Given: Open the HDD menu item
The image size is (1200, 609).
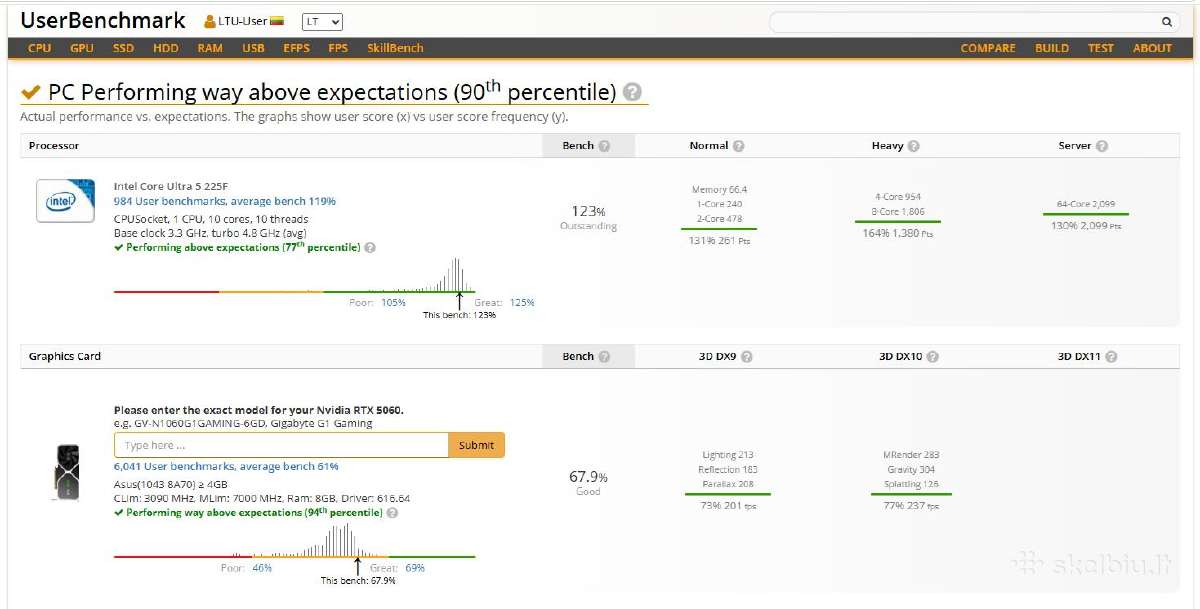Looking at the screenshot, I should pos(166,48).
